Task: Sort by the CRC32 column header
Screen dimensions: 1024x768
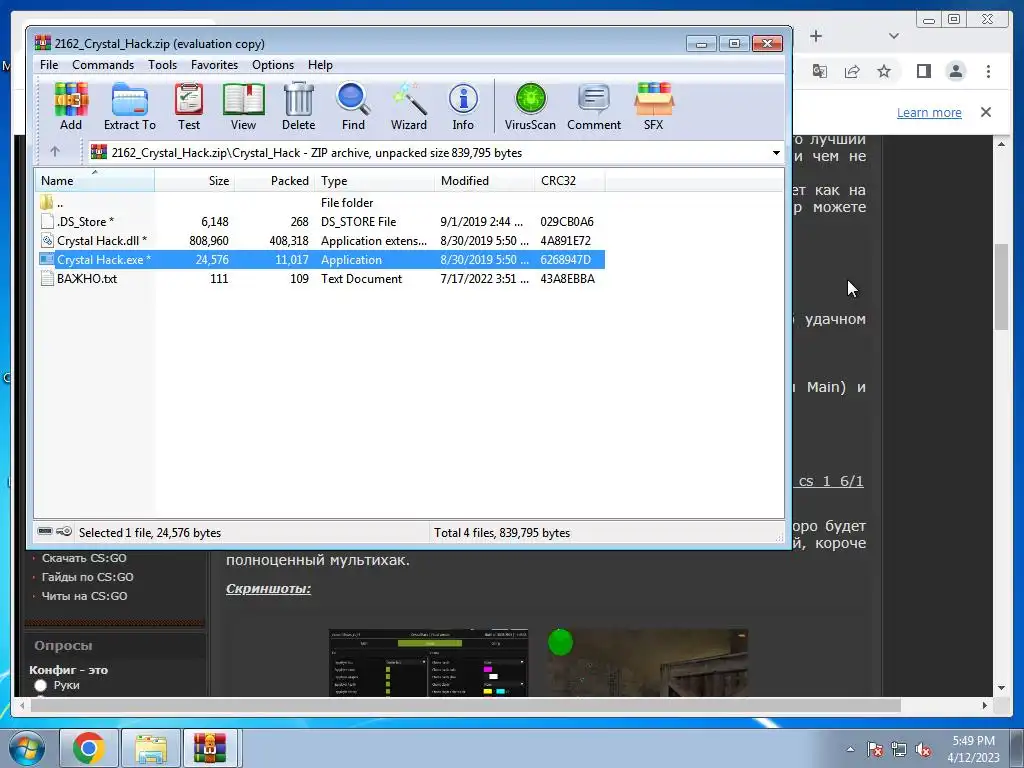Action: [x=569, y=181]
